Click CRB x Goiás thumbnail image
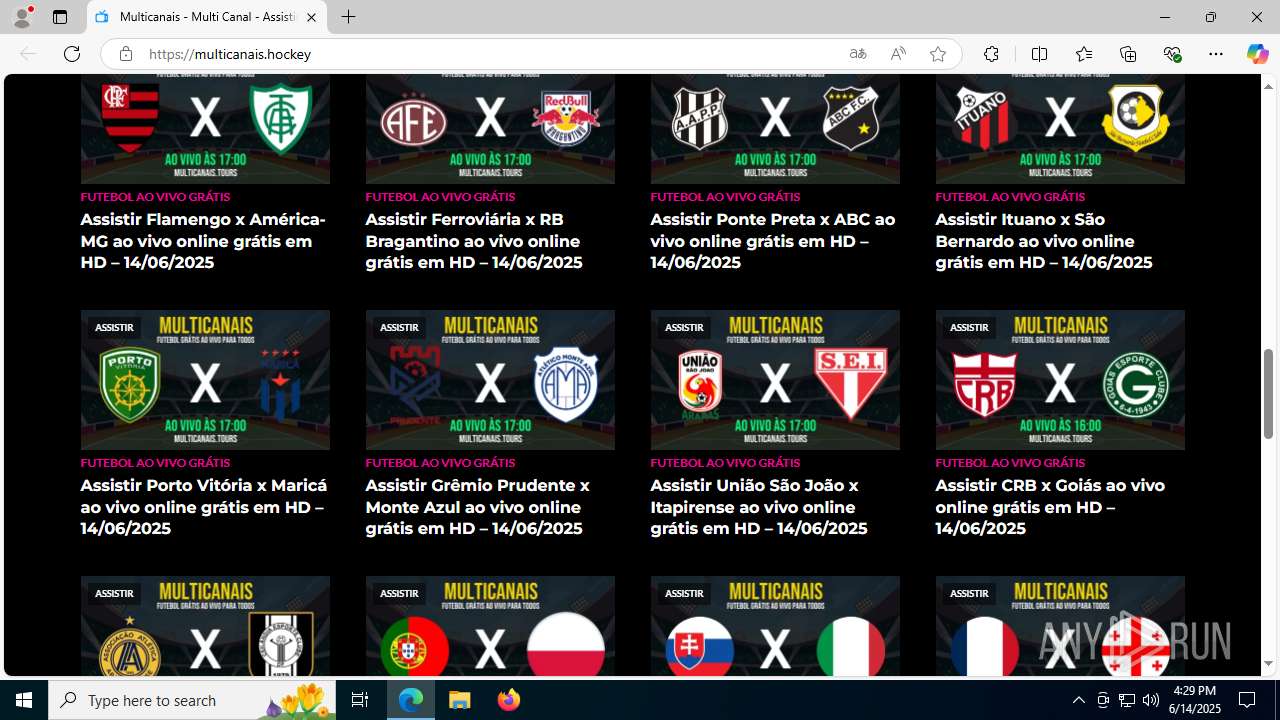The width and height of the screenshot is (1280, 720). tap(1060, 380)
